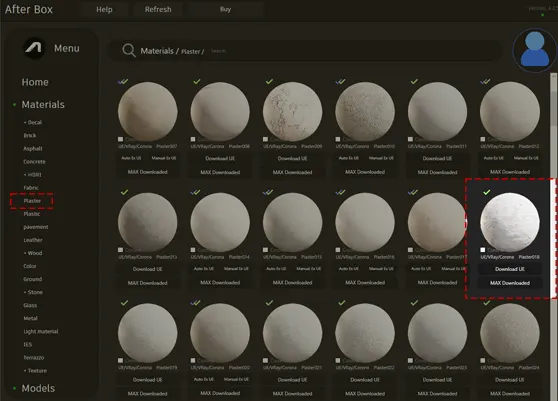Click the double checkmark above Plaster014
558x401 pixels.
click(x=195, y=192)
